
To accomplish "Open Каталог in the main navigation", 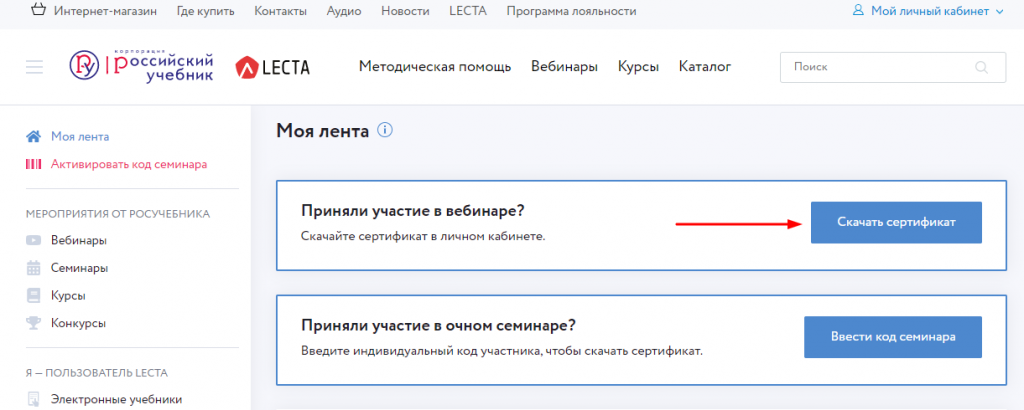I will tap(705, 67).
